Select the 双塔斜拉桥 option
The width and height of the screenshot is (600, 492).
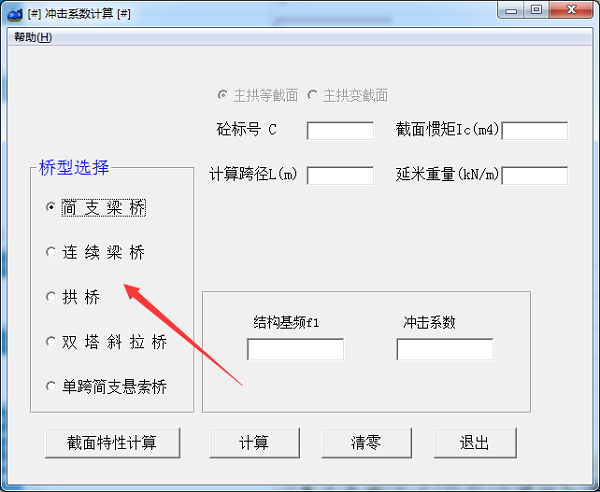click(x=106, y=342)
